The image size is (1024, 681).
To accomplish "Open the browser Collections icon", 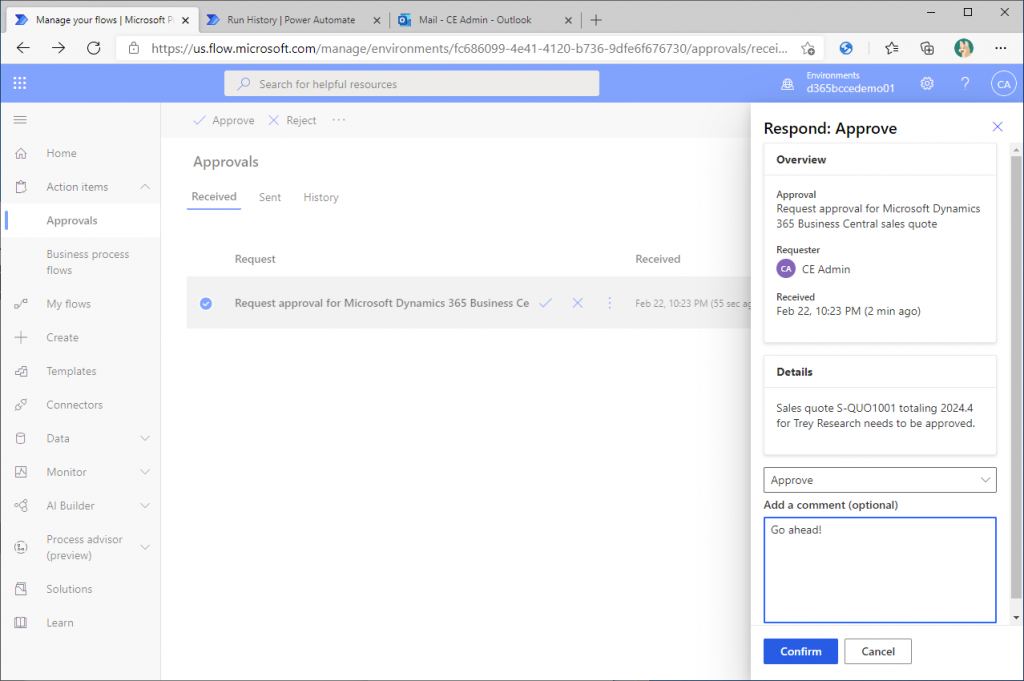I will point(927,48).
